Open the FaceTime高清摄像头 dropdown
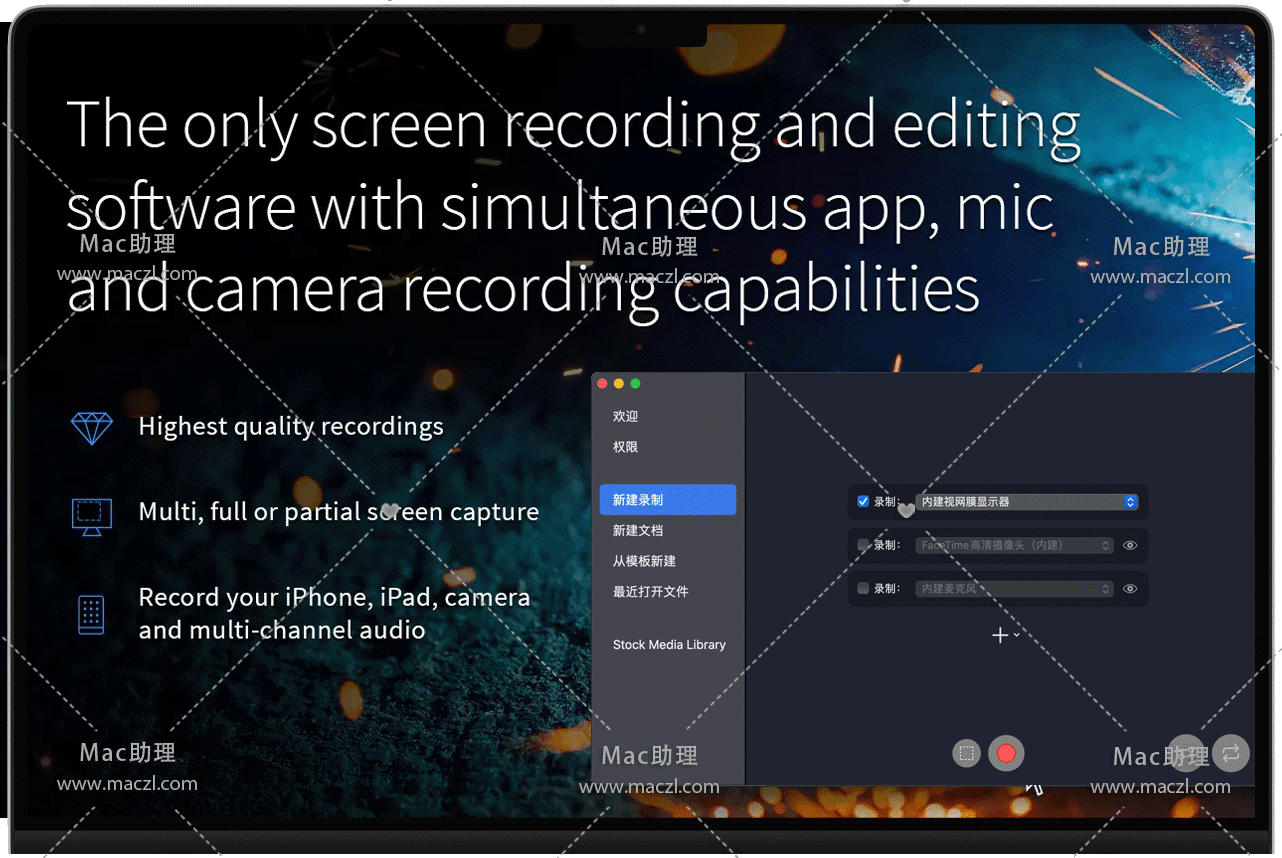The height and width of the screenshot is (858, 1282). point(1014,545)
